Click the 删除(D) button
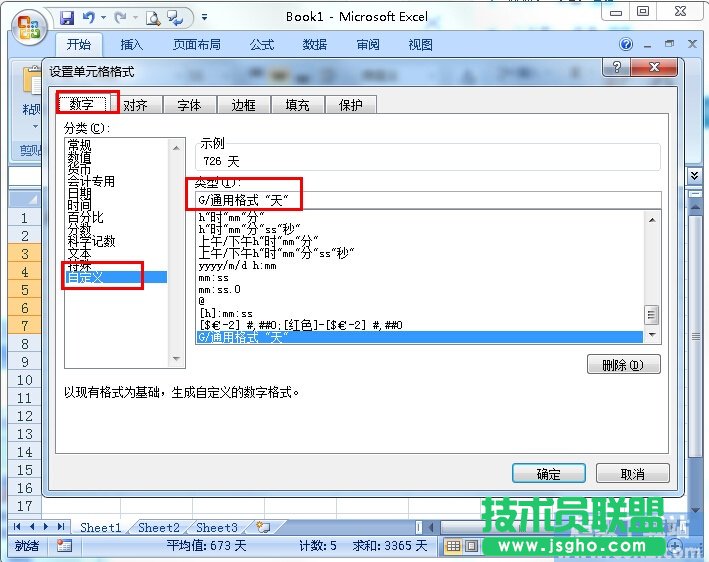709x562 pixels. click(623, 364)
